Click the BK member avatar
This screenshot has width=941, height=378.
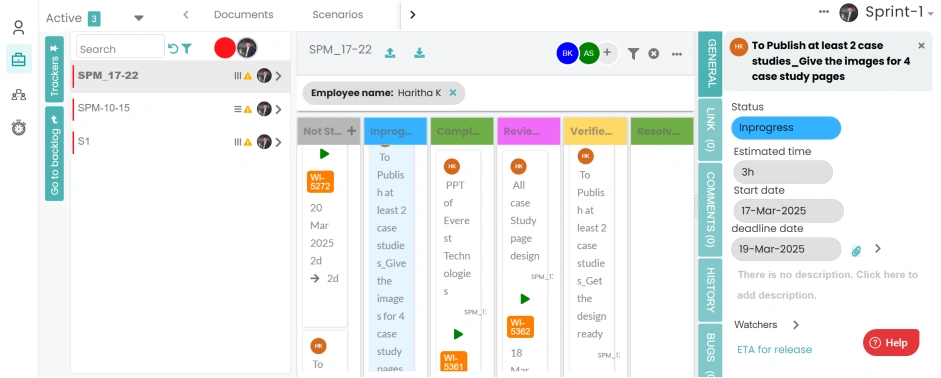(567, 53)
